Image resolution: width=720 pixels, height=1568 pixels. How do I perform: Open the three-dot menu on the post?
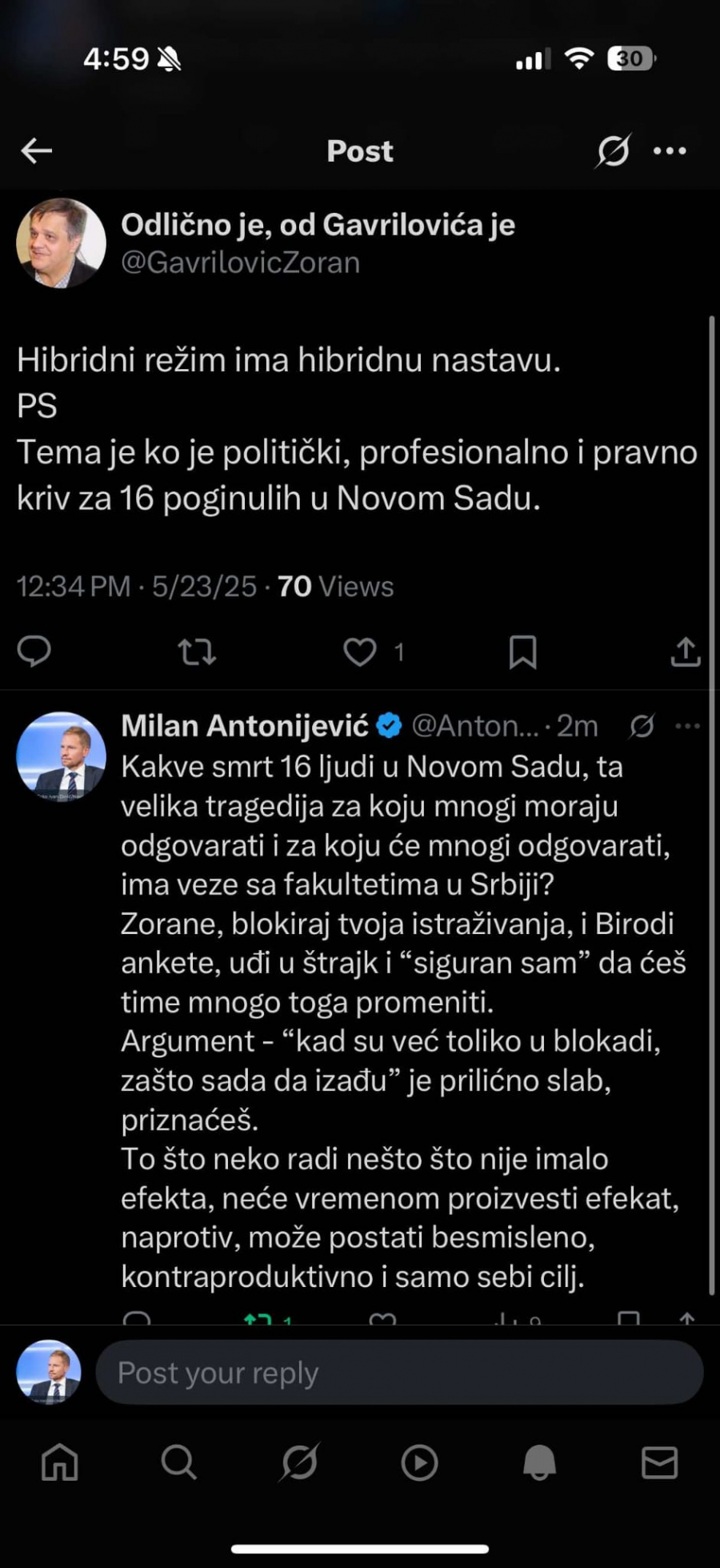click(x=669, y=150)
